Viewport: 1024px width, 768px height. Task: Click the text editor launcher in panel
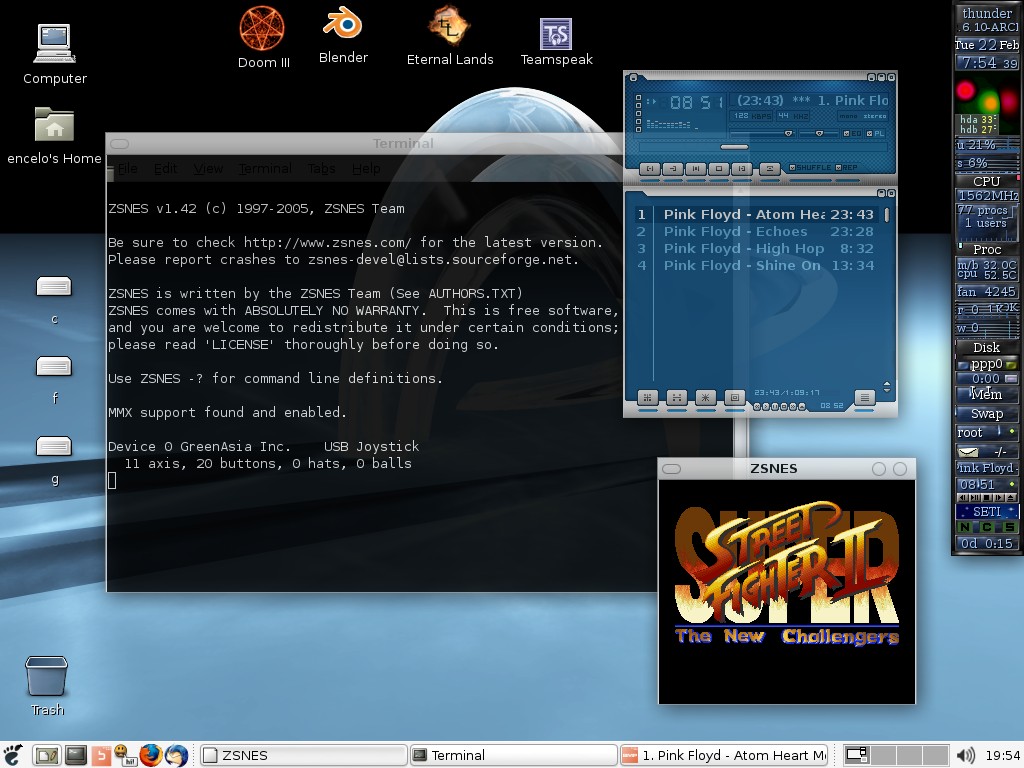47,755
